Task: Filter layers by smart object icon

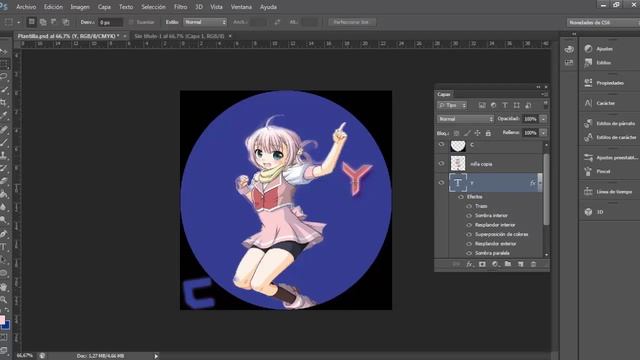Action: 528,105
